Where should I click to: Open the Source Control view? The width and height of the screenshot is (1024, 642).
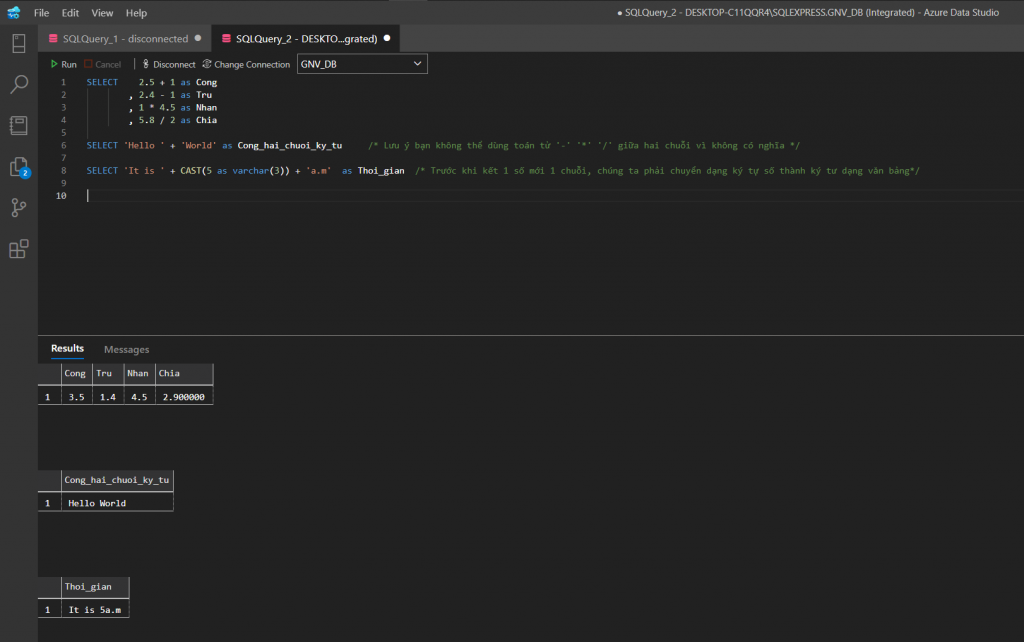point(18,208)
